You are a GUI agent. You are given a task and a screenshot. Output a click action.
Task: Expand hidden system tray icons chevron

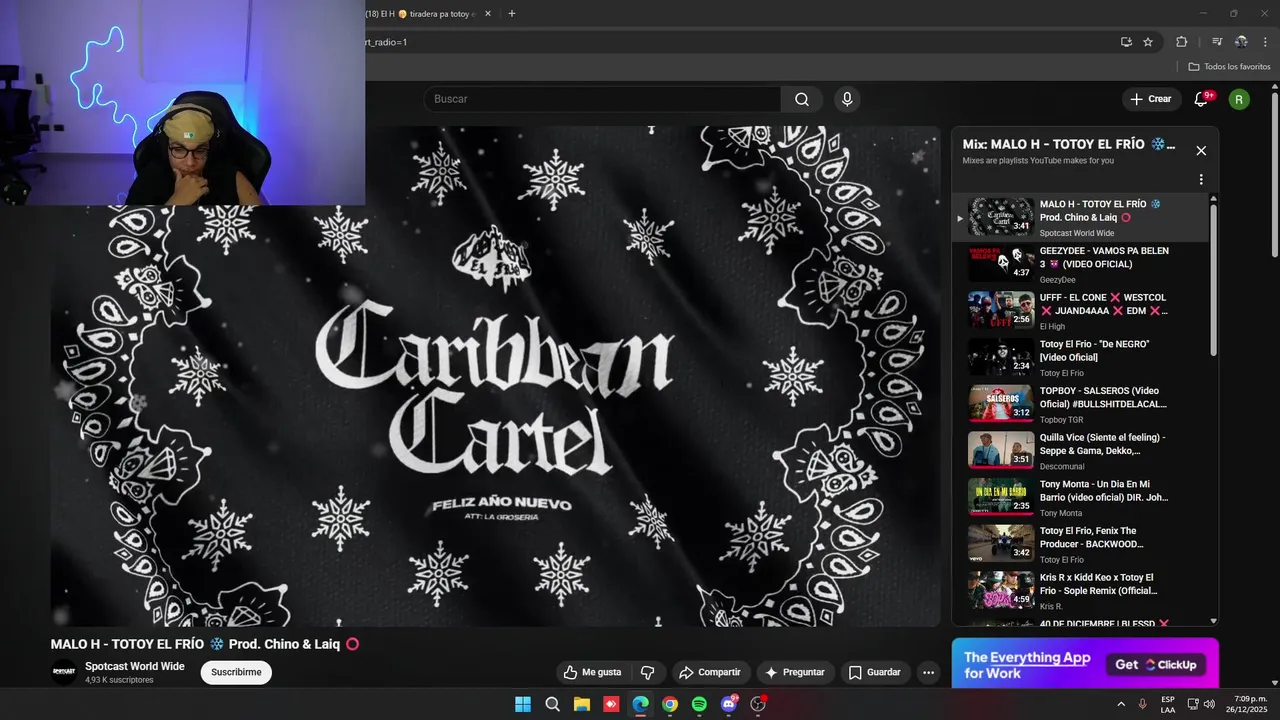(x=1121, y=704)
